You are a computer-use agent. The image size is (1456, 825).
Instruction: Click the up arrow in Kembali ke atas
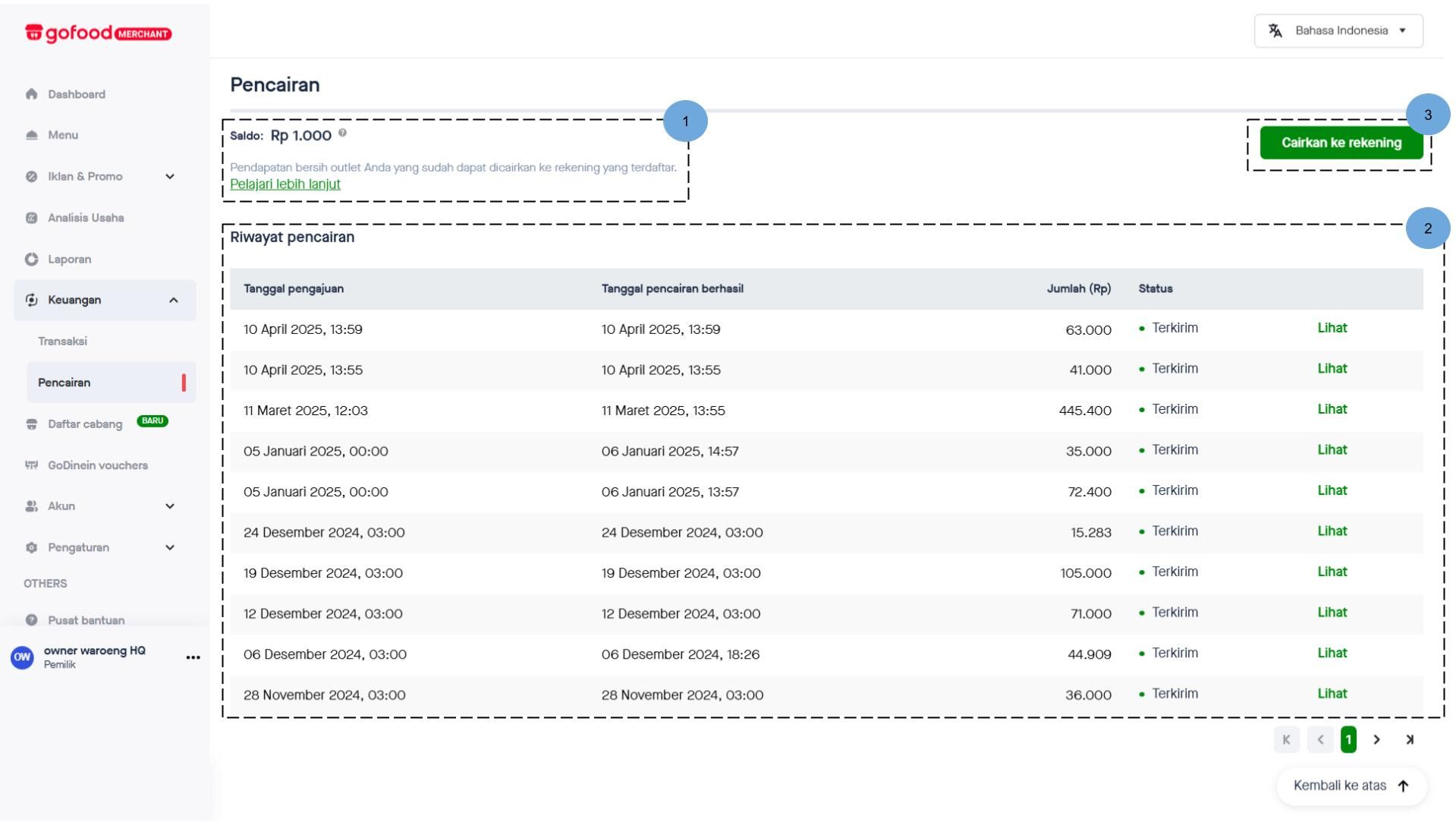tap(1403, 786)
